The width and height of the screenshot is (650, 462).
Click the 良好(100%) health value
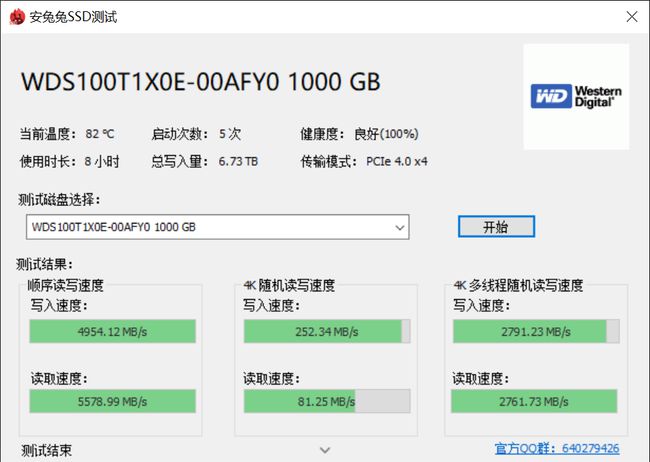[386, 134]
